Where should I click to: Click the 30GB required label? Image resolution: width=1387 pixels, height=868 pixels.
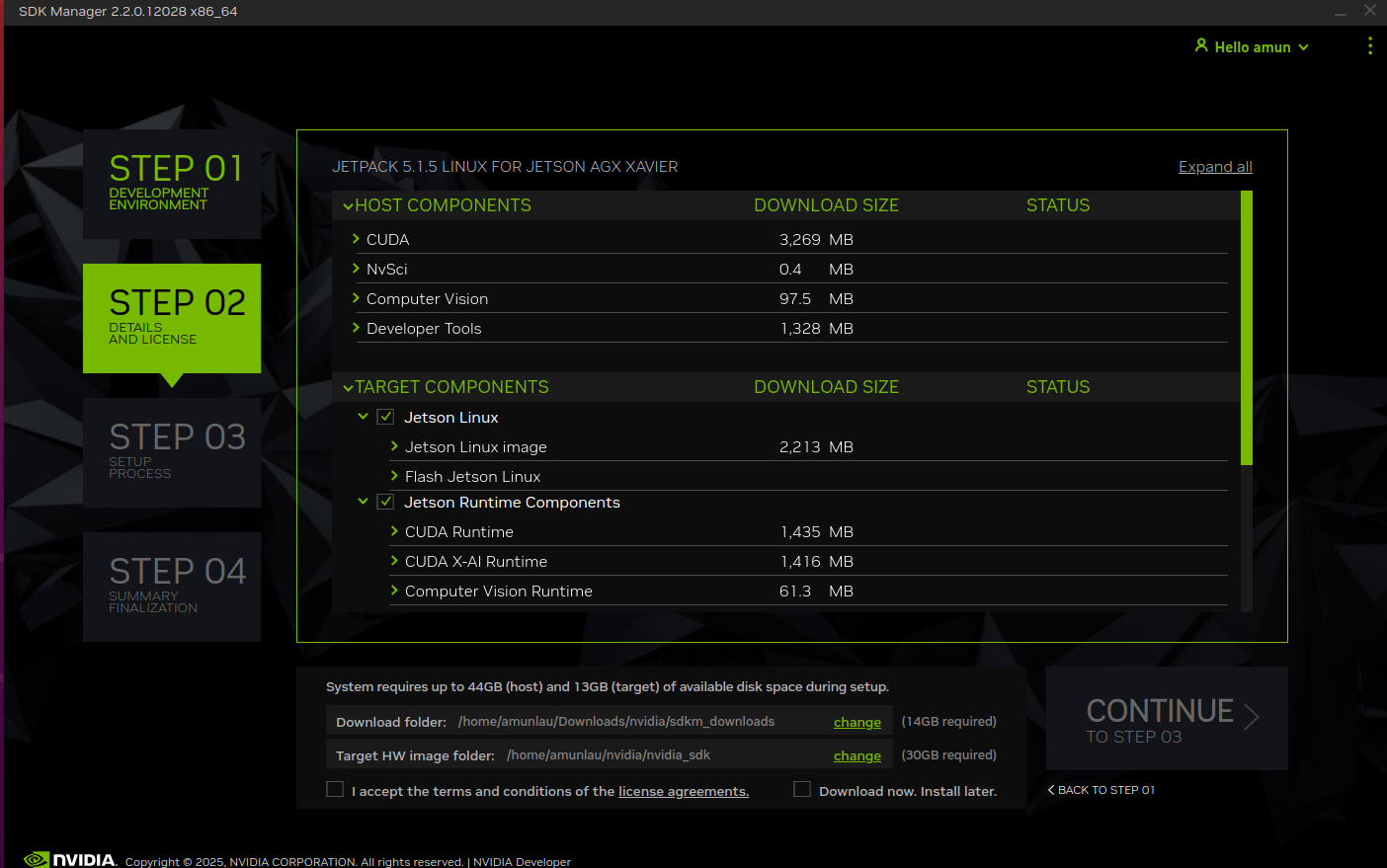tap(949, 755)
